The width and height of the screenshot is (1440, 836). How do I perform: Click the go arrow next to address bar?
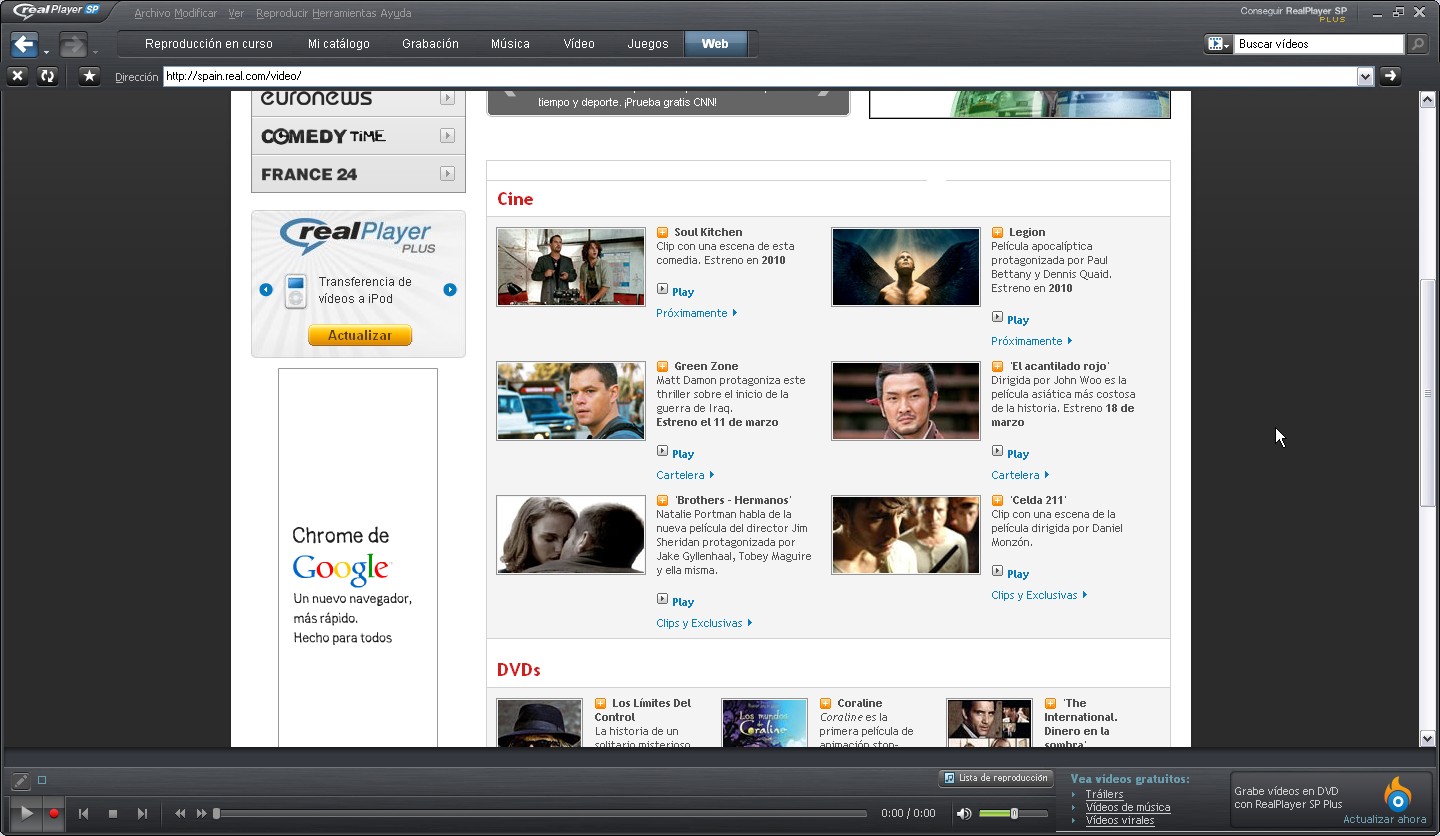tap(1390, 76)
